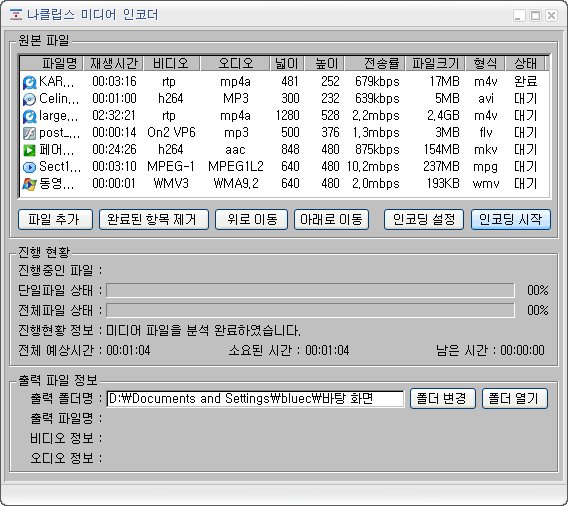Viewport: 568px width, 506px height.
Task: Select the large m4v file icon
Action: 29,116
